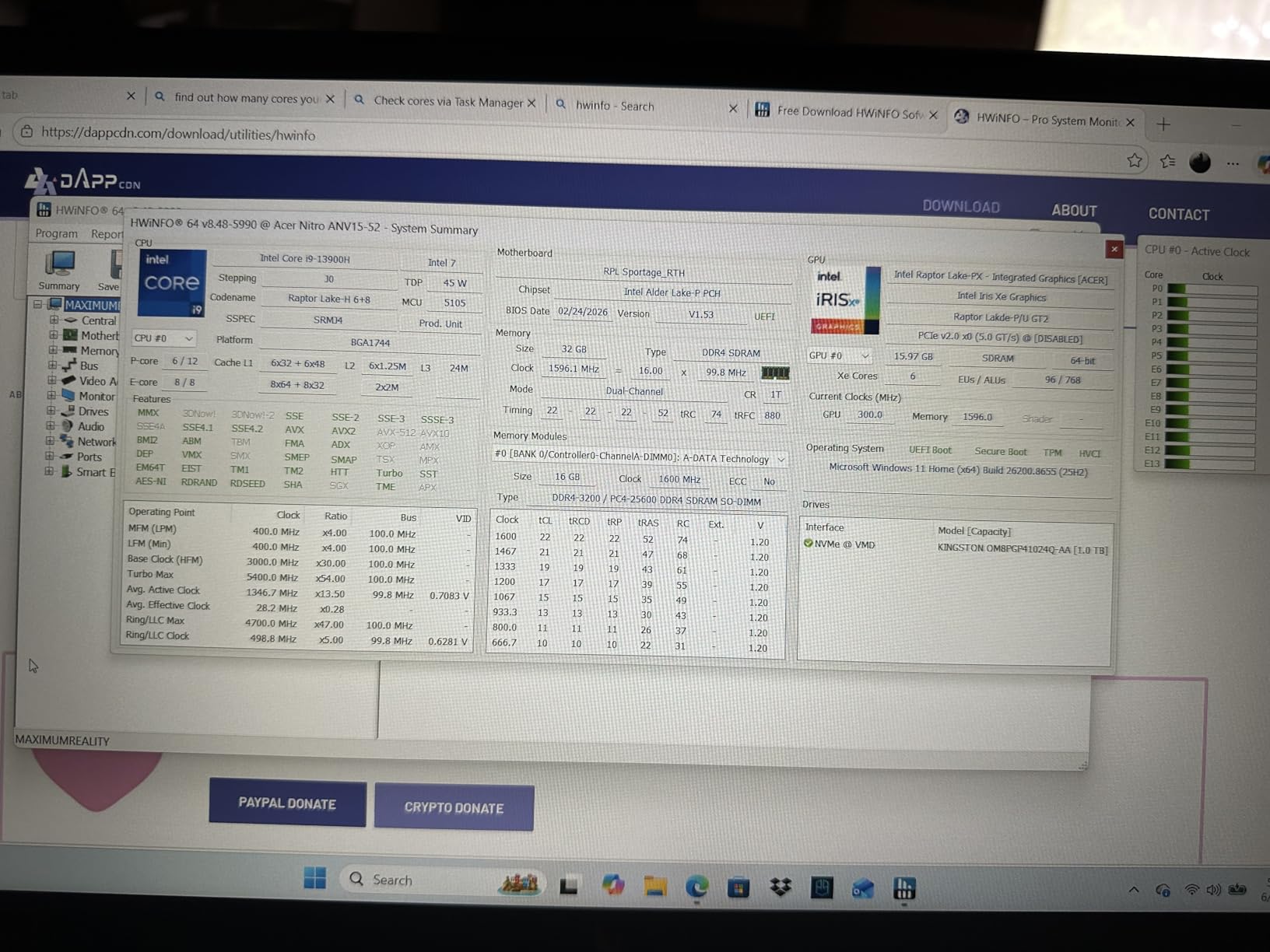Click the memory chip icon beside clock
The height and width of the screenshot is (952, 1270).
(775, 373)
